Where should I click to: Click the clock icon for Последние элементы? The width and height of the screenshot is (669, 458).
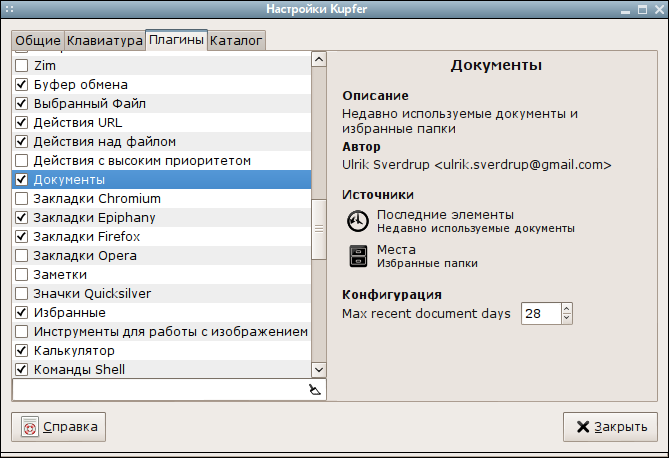[358, 221]
